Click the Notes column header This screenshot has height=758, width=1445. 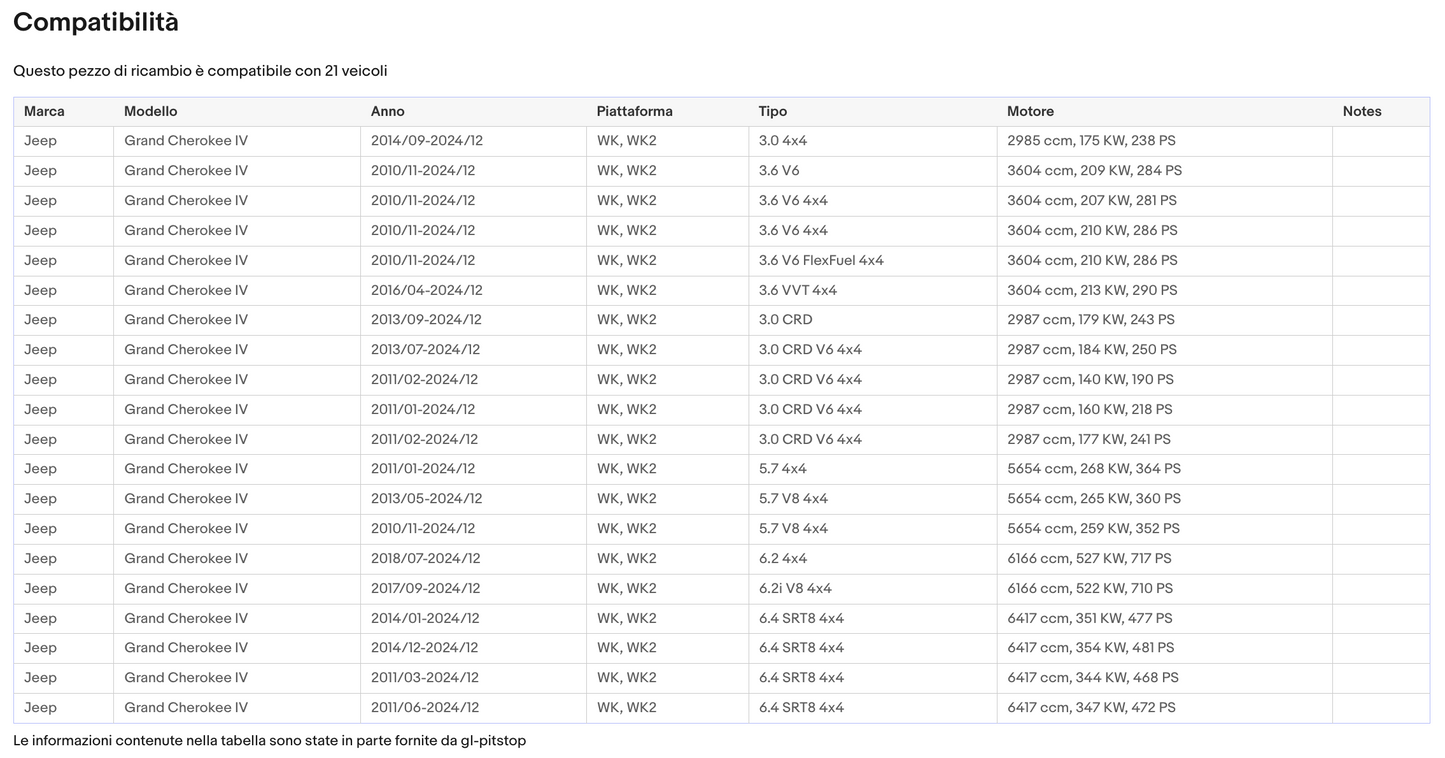(1361, 112)
